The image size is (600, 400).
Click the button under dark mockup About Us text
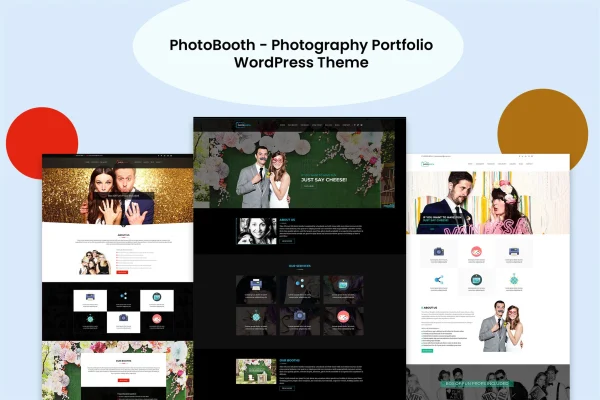tap(287, 241)
